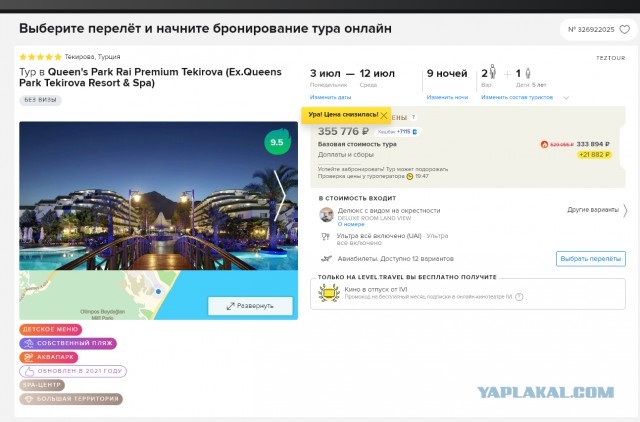Click the room thumbnail photo
Screen dimensions: 640x422
(x=326, y=214)
